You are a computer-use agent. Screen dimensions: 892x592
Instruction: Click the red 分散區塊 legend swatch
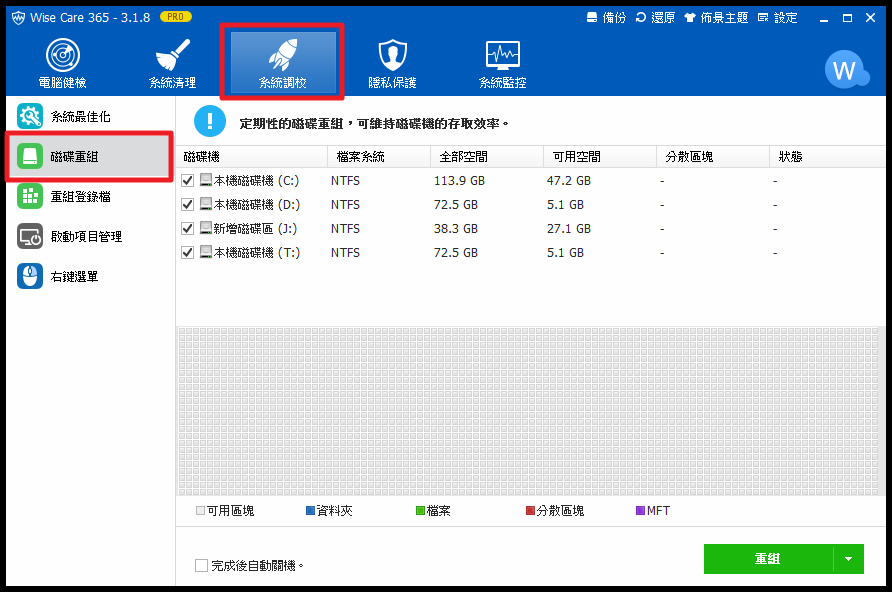(x=531, y=511)
